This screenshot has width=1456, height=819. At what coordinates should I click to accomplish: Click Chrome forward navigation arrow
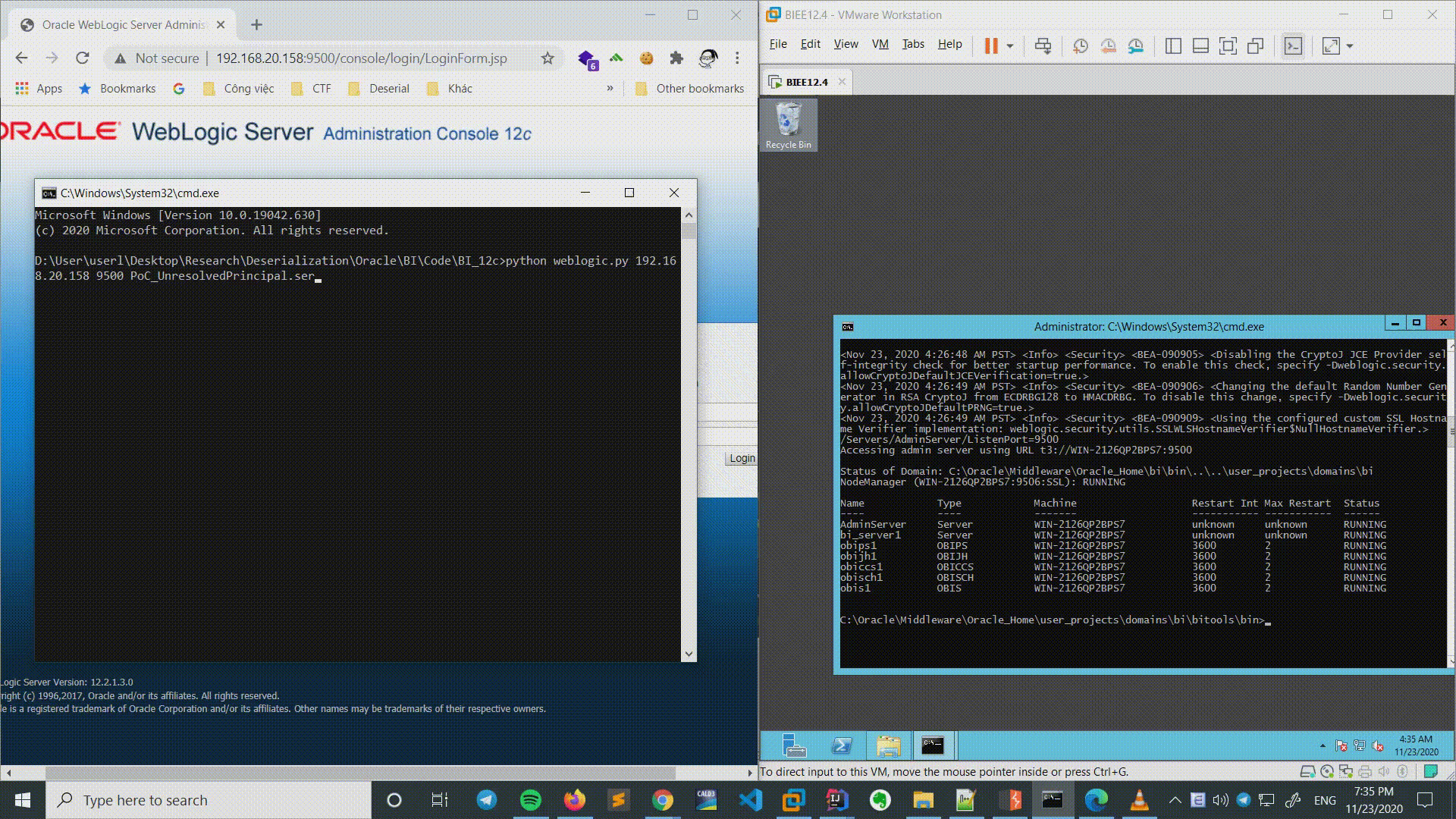(52, 58)
